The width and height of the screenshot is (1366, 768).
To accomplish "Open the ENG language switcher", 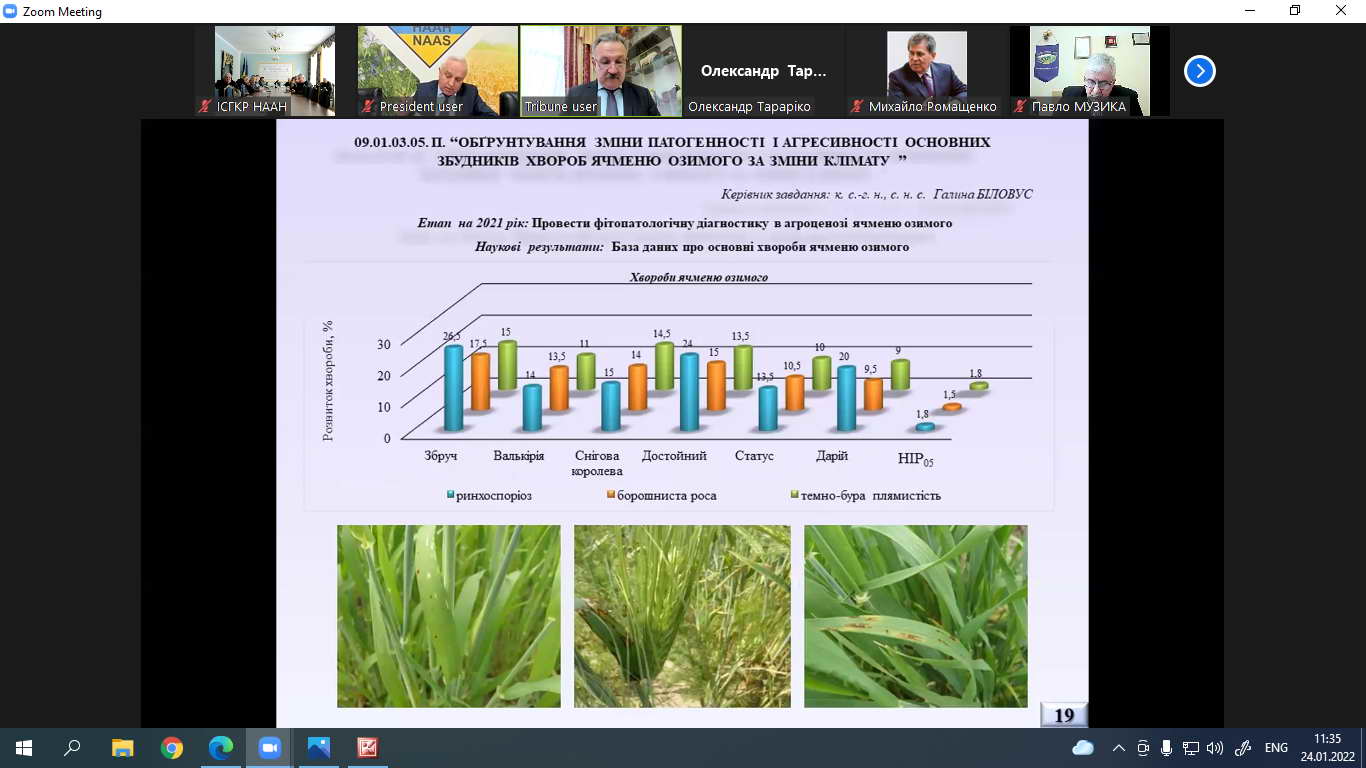I will [x=1276, y=748].
